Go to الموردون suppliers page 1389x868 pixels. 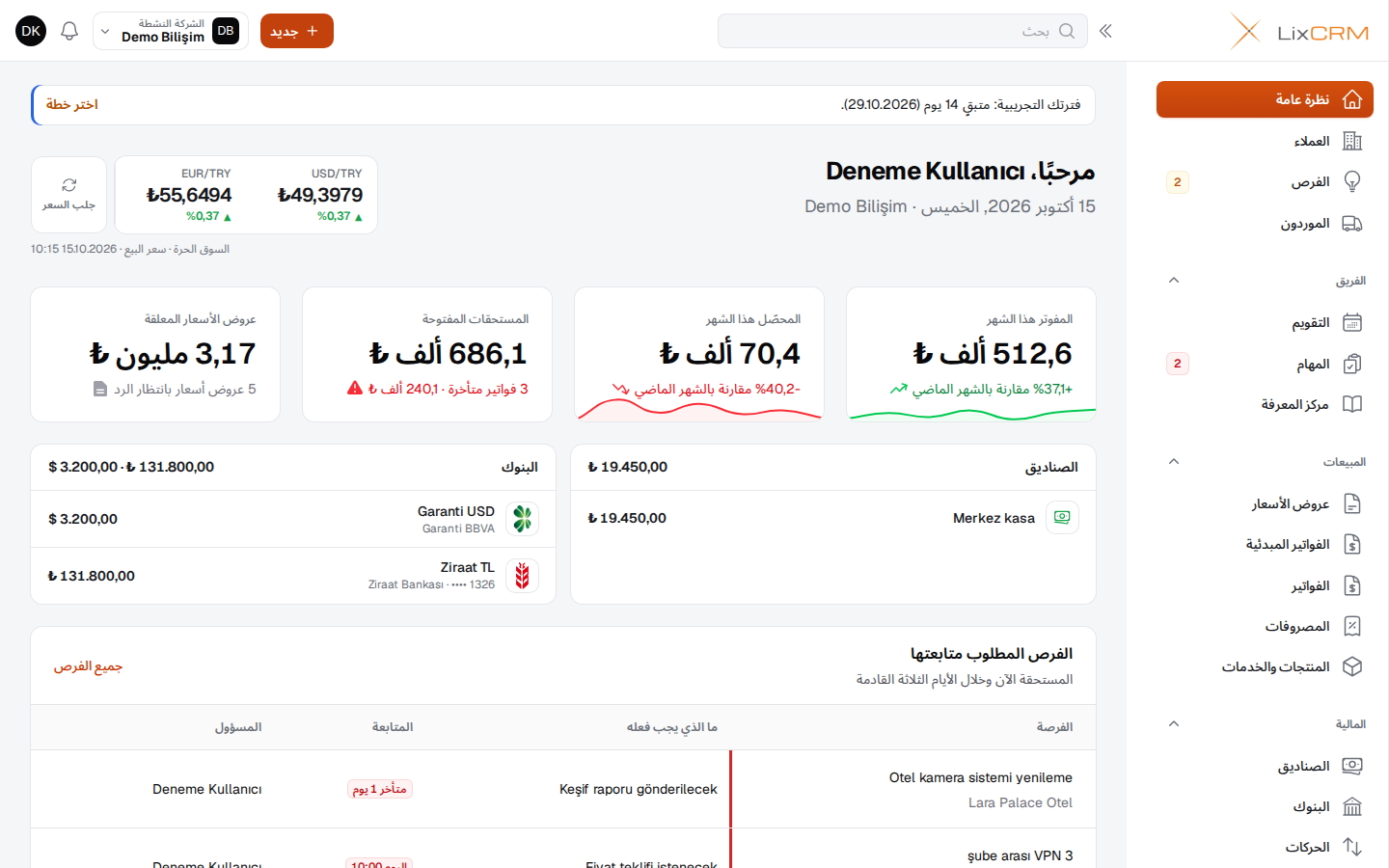pyautogui.click(x=1265, y=224)
